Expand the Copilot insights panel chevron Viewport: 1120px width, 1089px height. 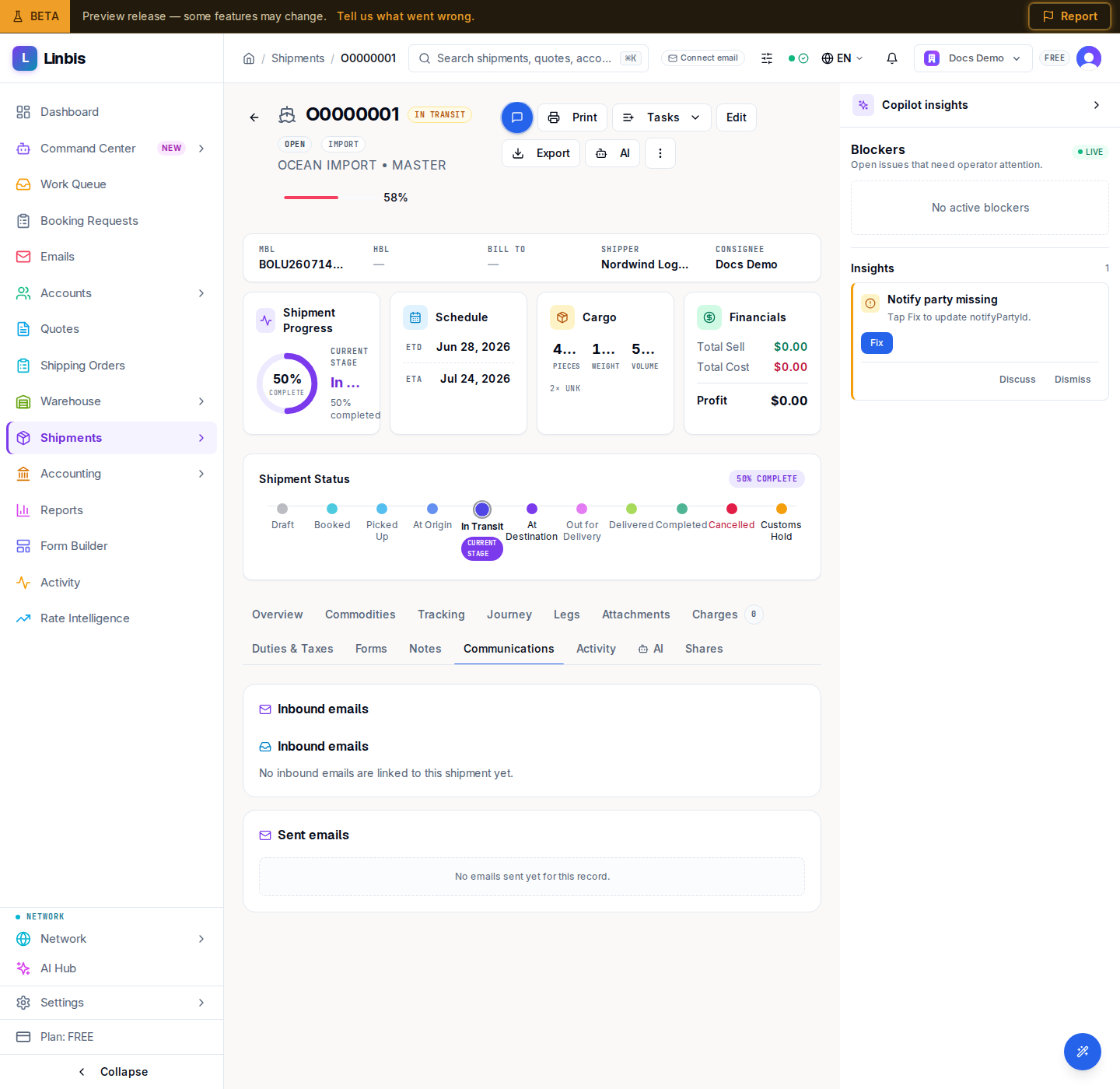[1097, 105]
